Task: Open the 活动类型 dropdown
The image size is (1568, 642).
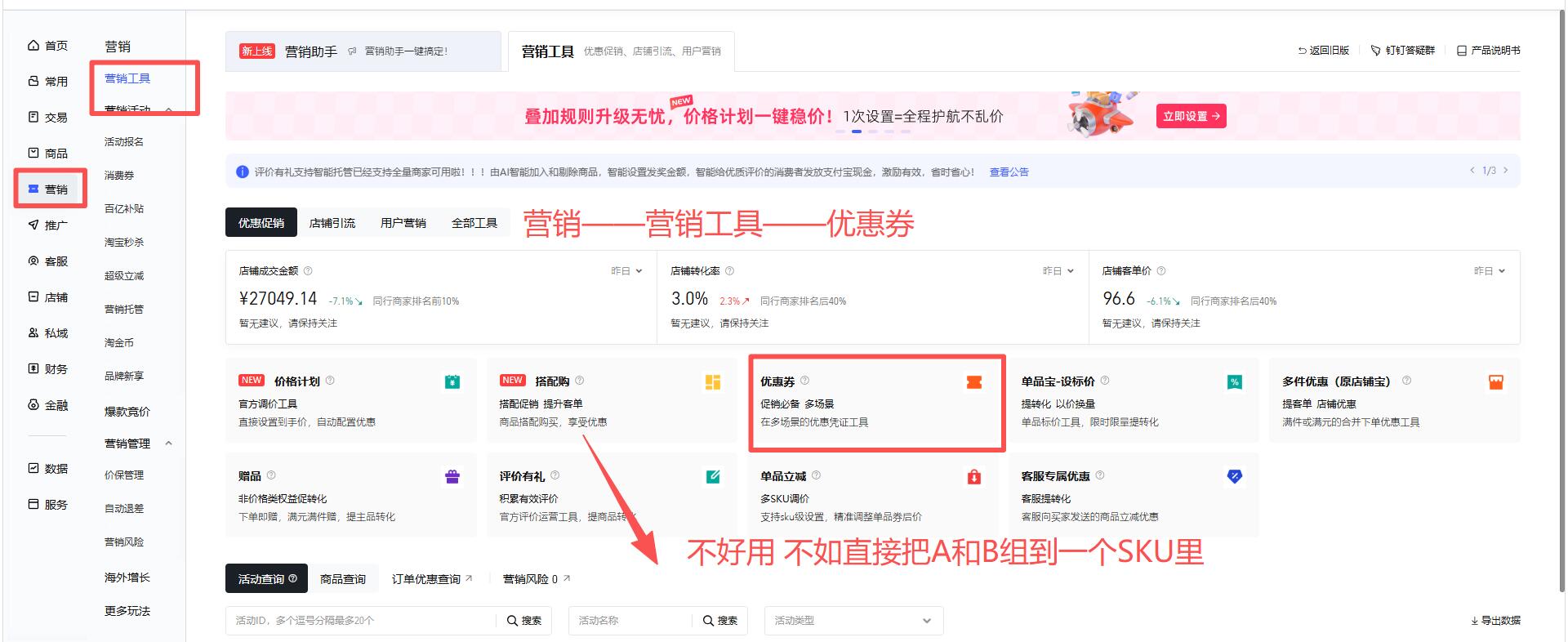Action: pos(853,621)
